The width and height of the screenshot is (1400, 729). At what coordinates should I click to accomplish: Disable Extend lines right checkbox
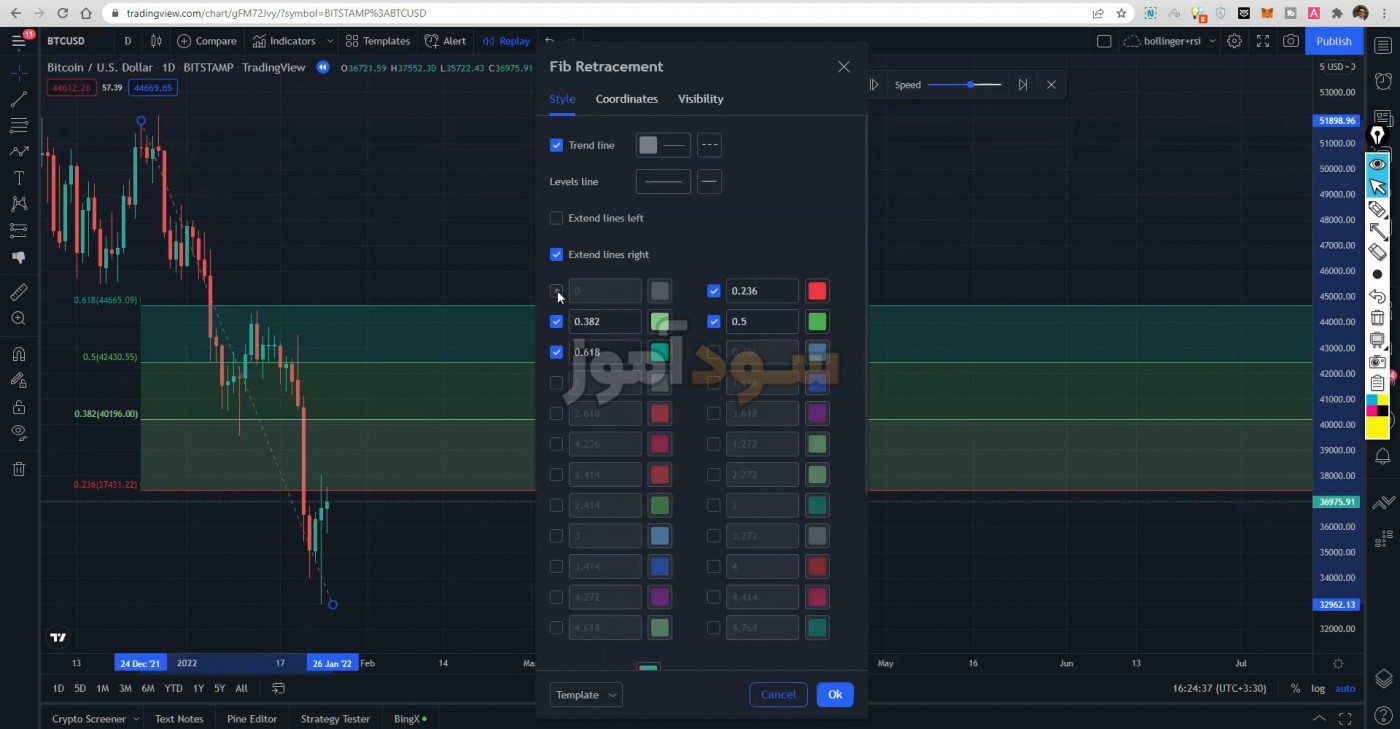tap(556, 254)
